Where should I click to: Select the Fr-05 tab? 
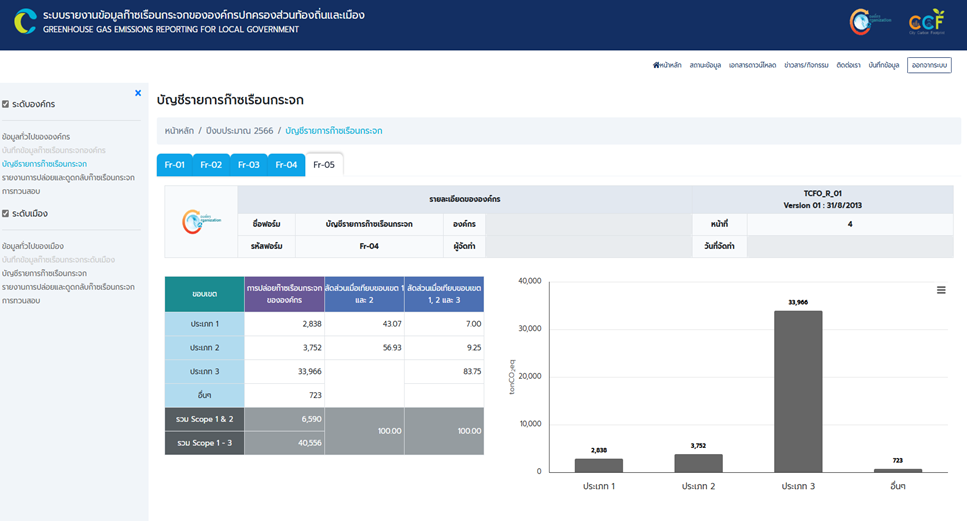pyautogui.click(x=324, y=165)
